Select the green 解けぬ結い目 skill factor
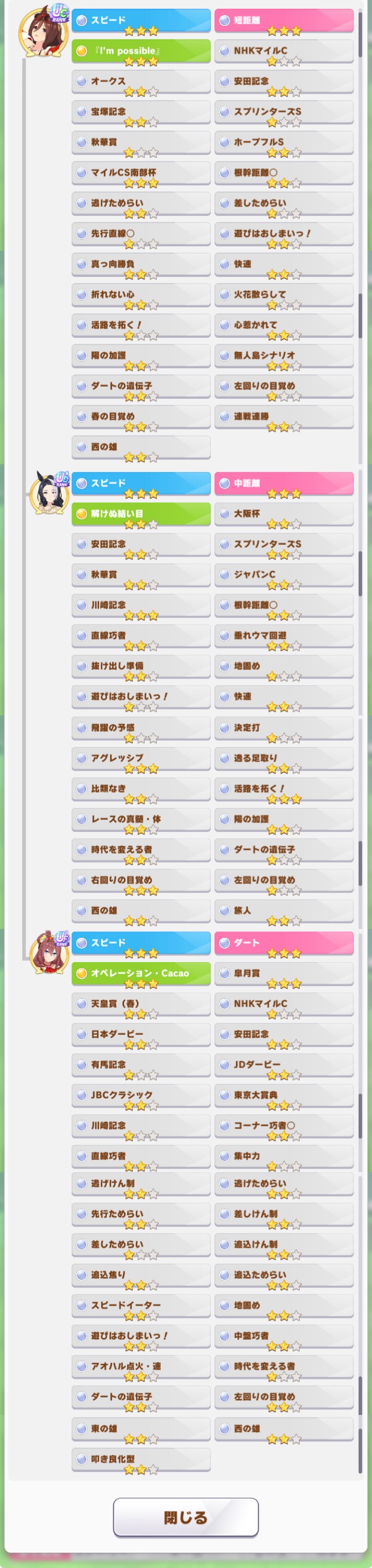 (141, 514)
